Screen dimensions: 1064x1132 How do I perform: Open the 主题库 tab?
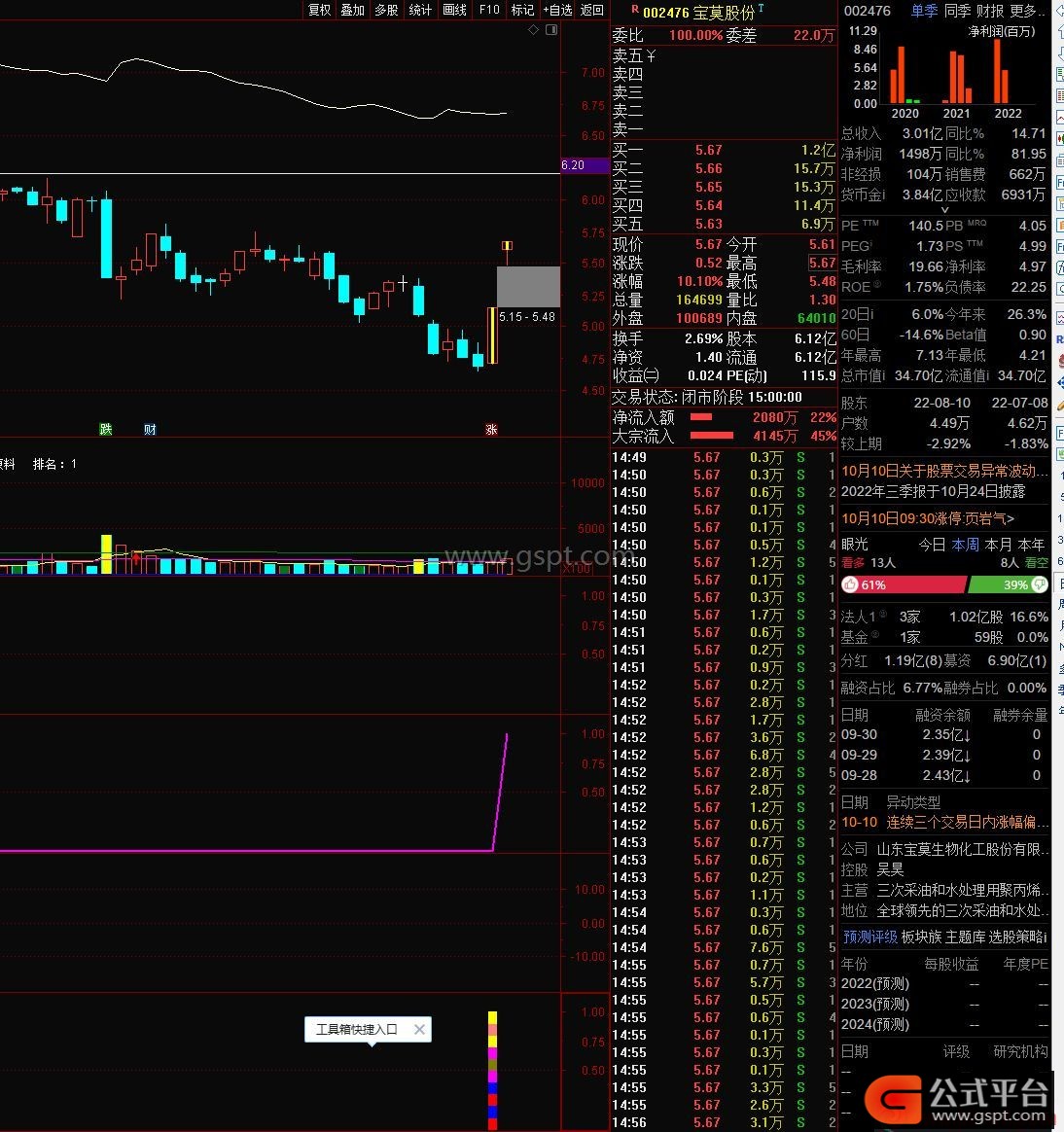coord(965,937)
